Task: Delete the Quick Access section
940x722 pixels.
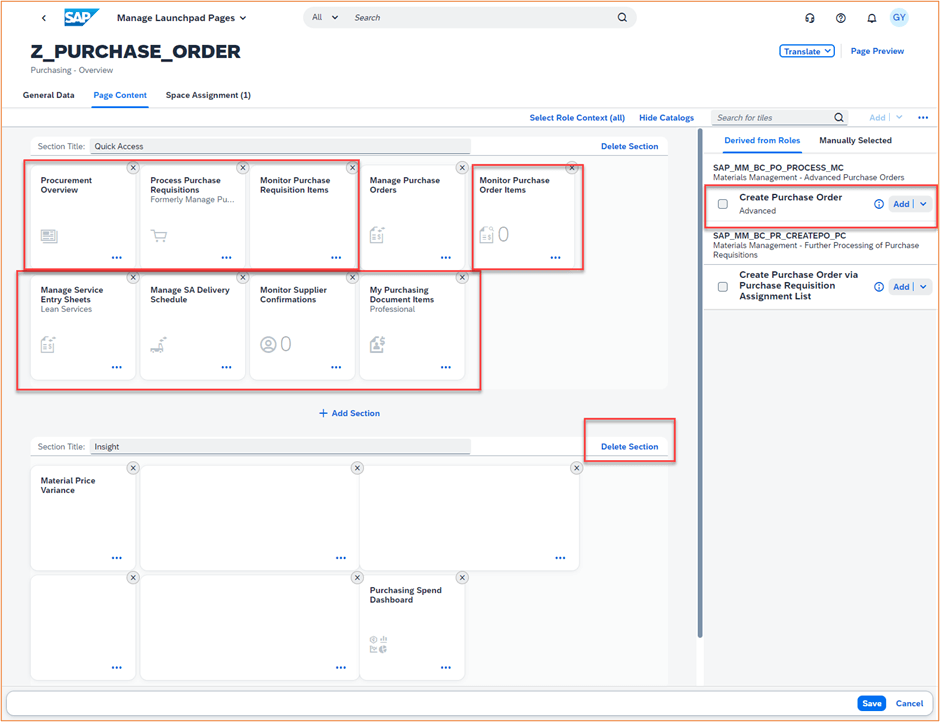Action: tap(629, 146)
